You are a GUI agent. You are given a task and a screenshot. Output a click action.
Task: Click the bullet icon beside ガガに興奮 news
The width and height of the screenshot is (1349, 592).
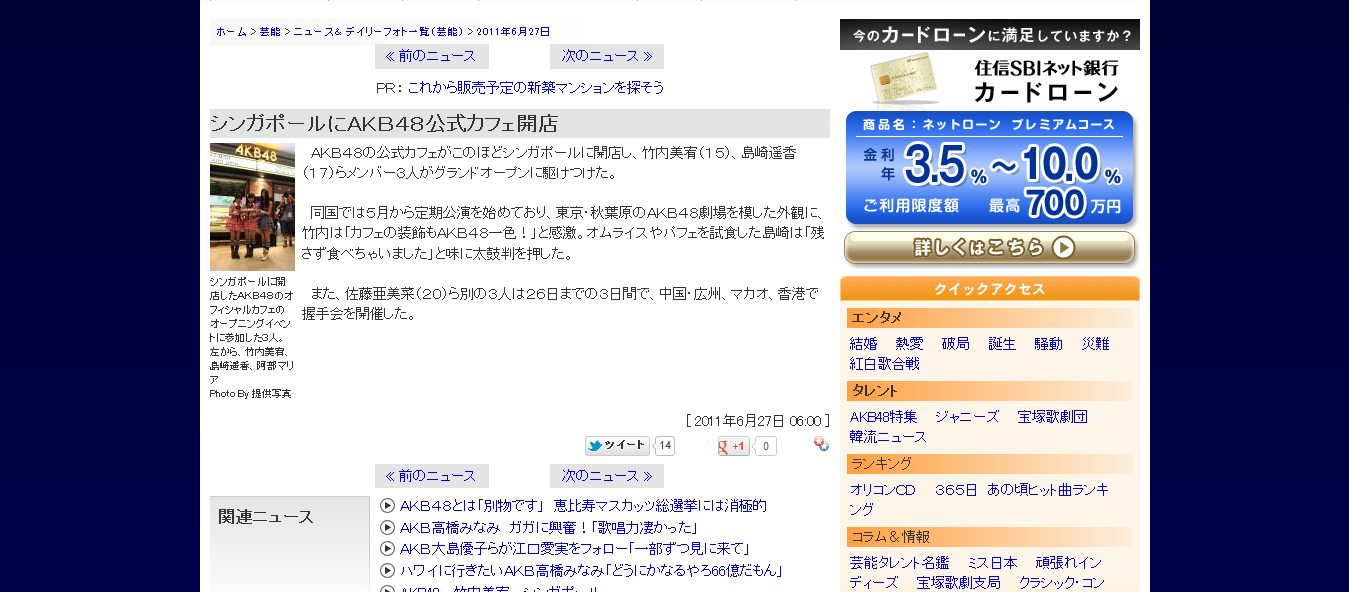tap(388, 527)
